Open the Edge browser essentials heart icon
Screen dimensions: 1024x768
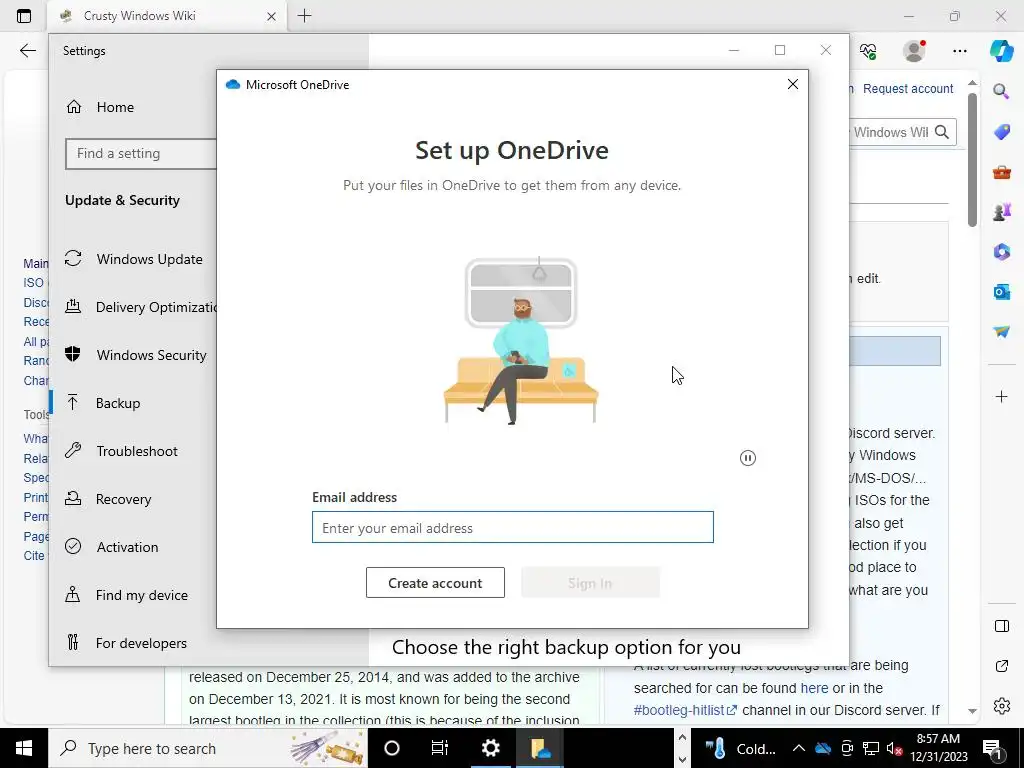[x=868, y=51]
